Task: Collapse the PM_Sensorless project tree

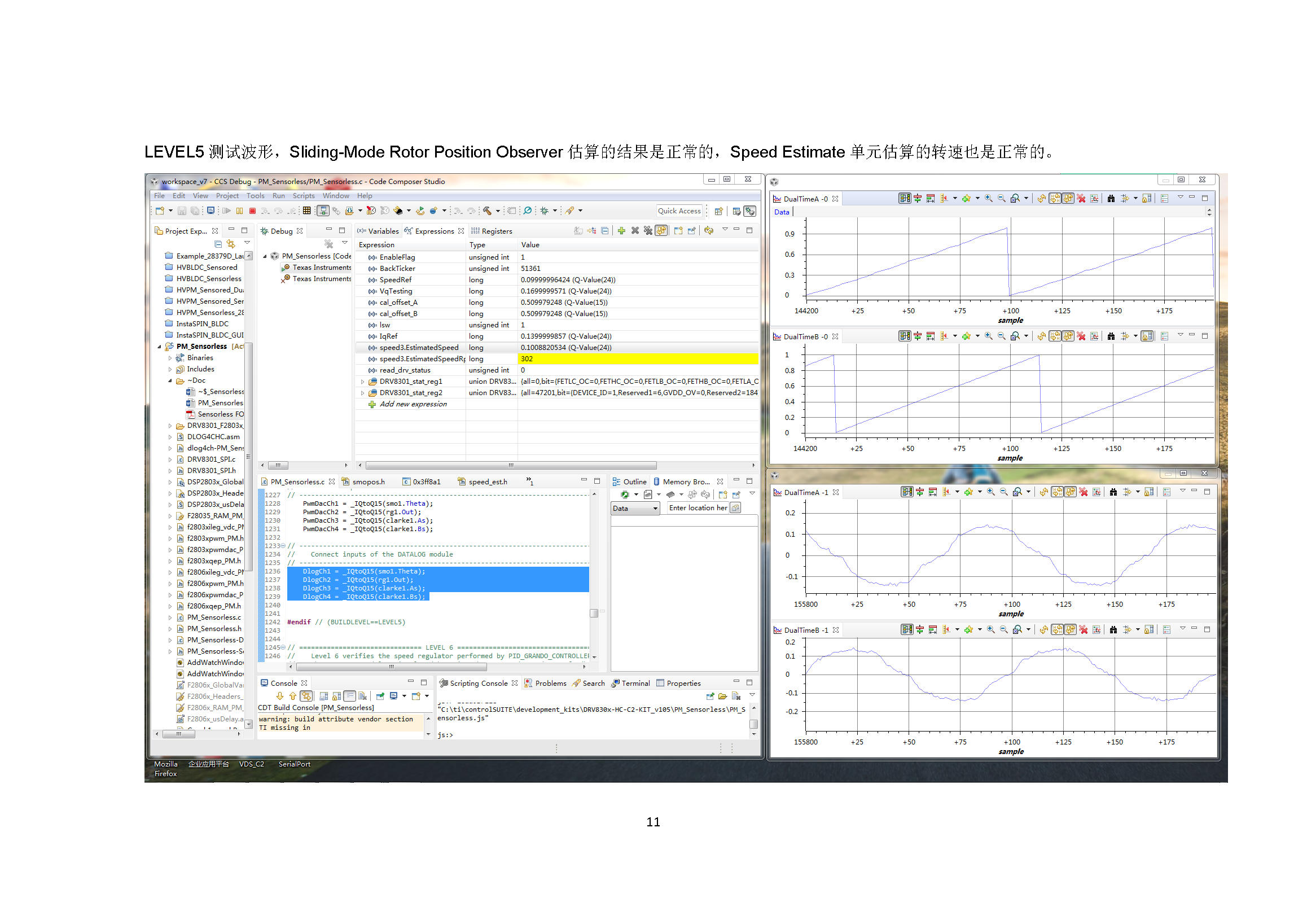Action: tap(159, 347)
